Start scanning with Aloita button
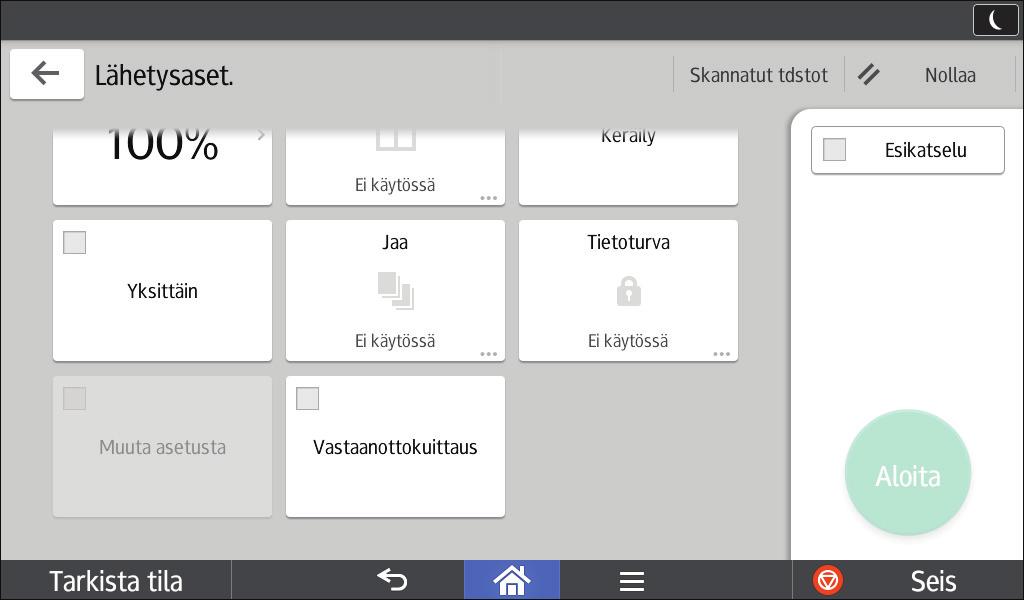Image resolution: width=1024 pixels, height=600 pixels. point(908,473)
